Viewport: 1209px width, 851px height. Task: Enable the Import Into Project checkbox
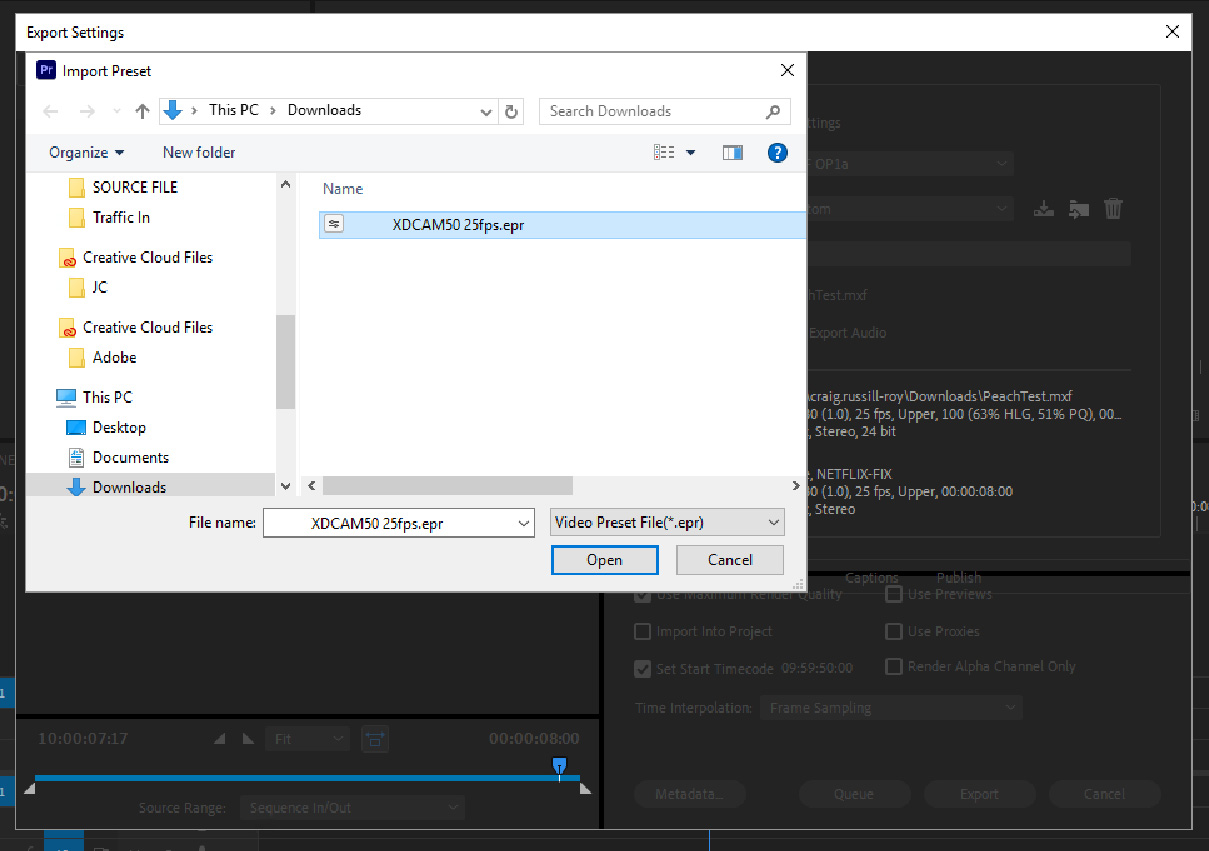click(x=642, y=631)
